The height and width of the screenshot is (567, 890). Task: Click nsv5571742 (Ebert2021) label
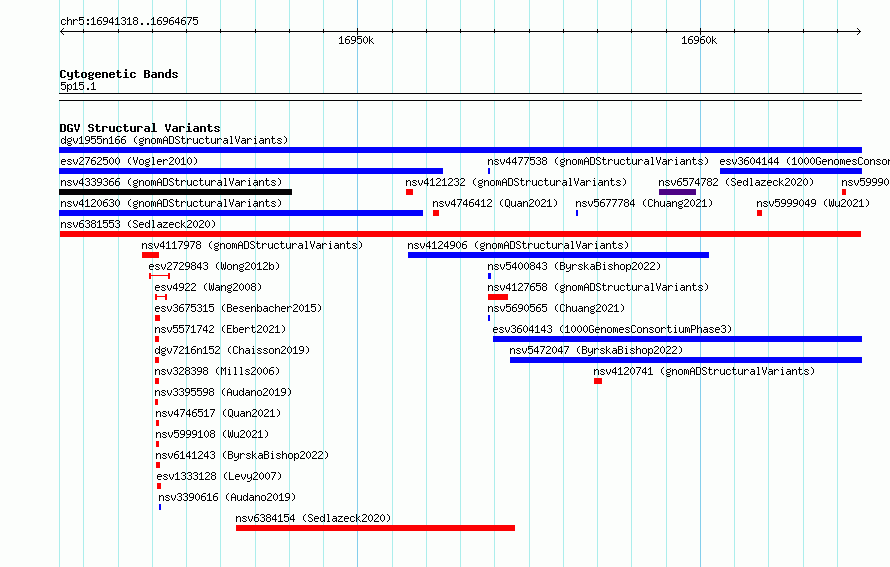click(x=220, y=329)
